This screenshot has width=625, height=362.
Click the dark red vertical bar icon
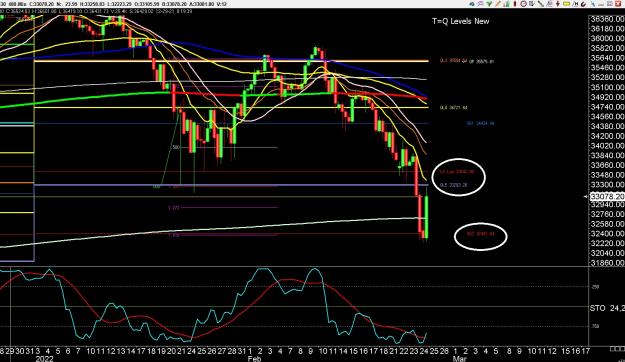(515, 4)
